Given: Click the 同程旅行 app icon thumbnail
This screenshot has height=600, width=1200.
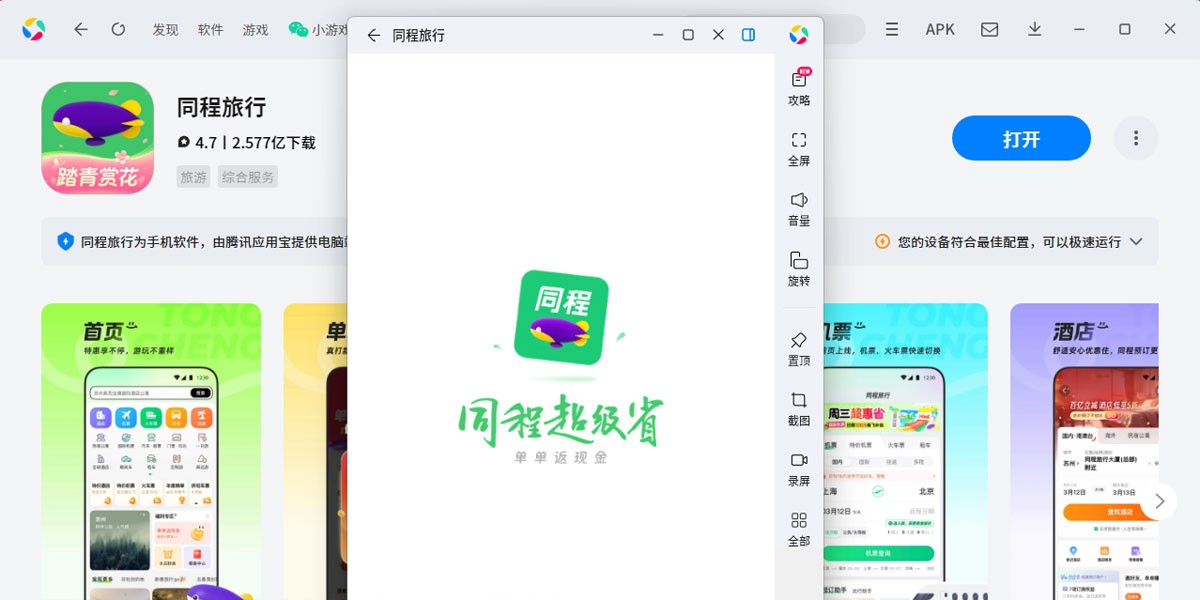Looking at the screenshot, I should 97,138.
